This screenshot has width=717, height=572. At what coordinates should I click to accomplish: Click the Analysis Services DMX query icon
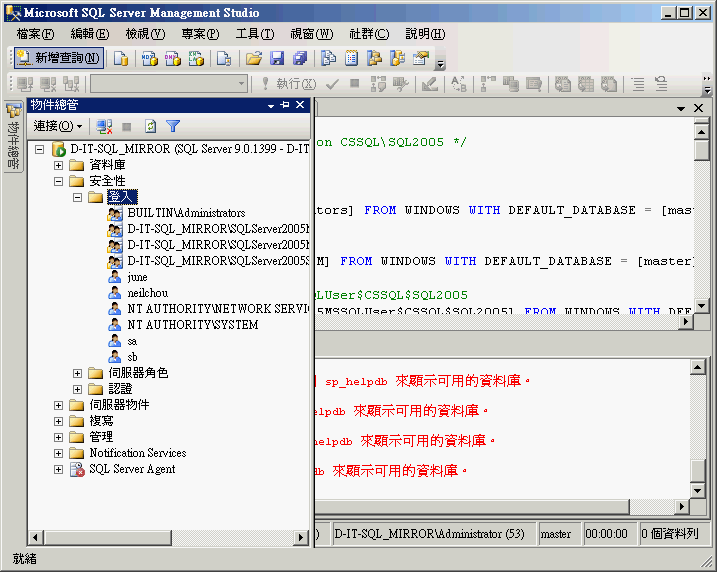(x=173, y=58)
